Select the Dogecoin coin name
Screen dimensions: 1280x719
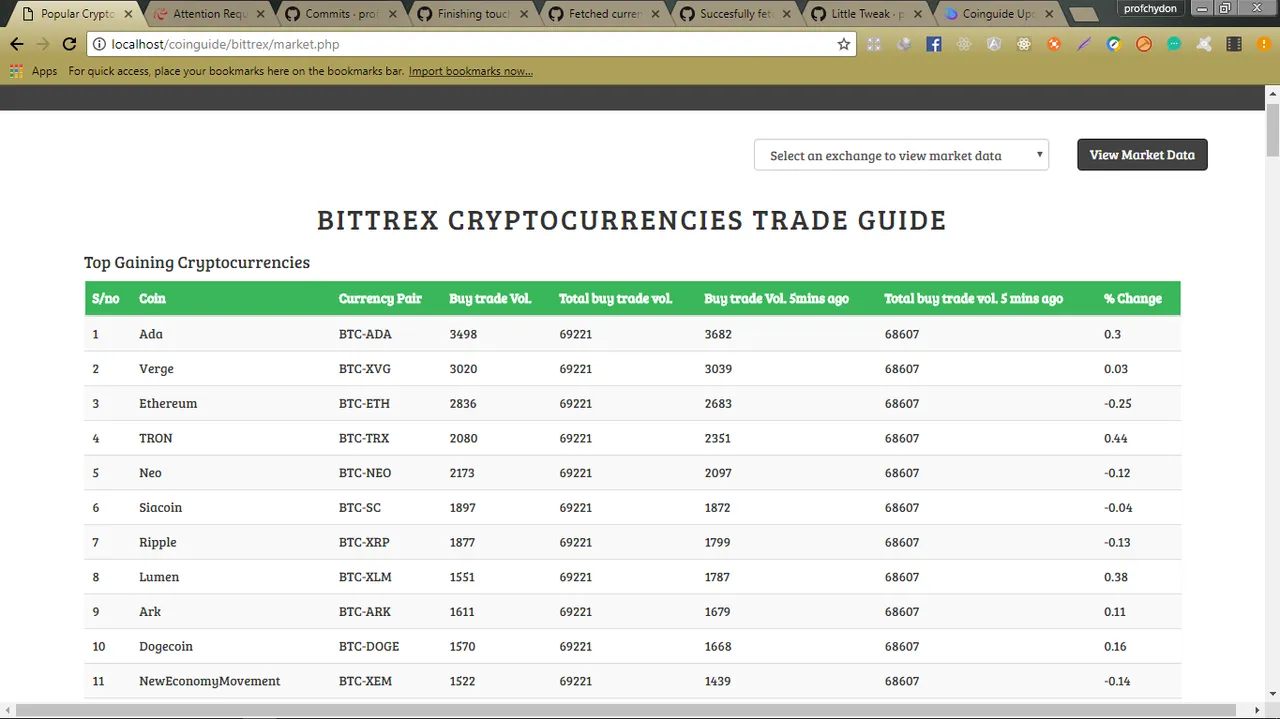click(x=166, y=647)
